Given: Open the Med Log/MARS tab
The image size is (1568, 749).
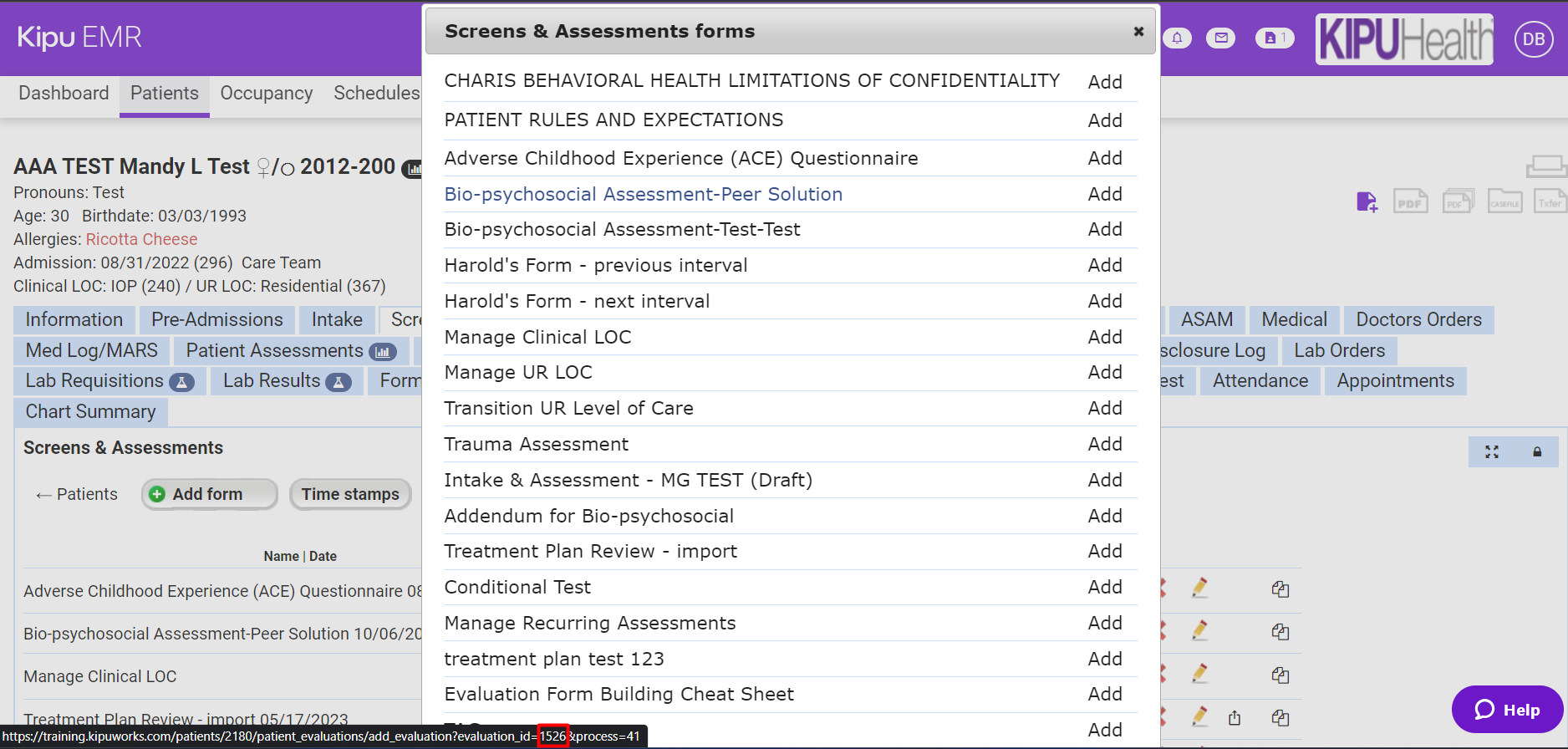Looking at the screenshot, I should (91, 350).
